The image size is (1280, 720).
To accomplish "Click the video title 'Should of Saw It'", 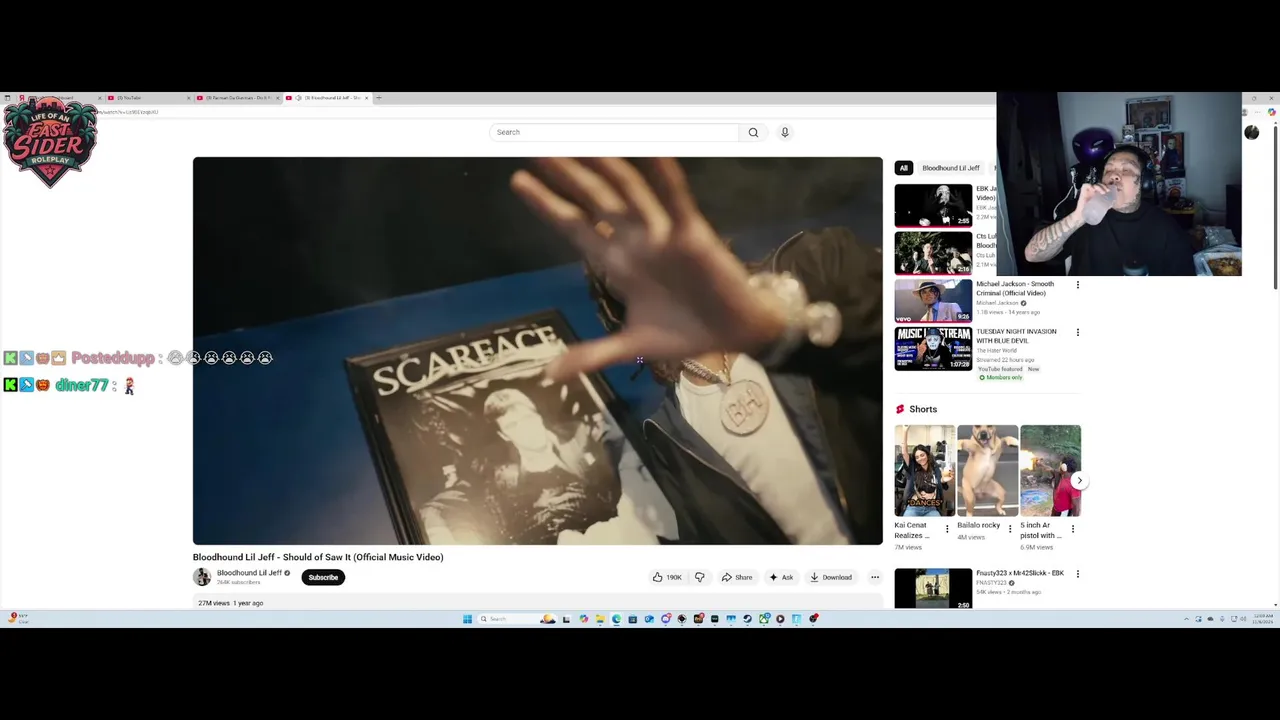I will click(x=318, y=557).
